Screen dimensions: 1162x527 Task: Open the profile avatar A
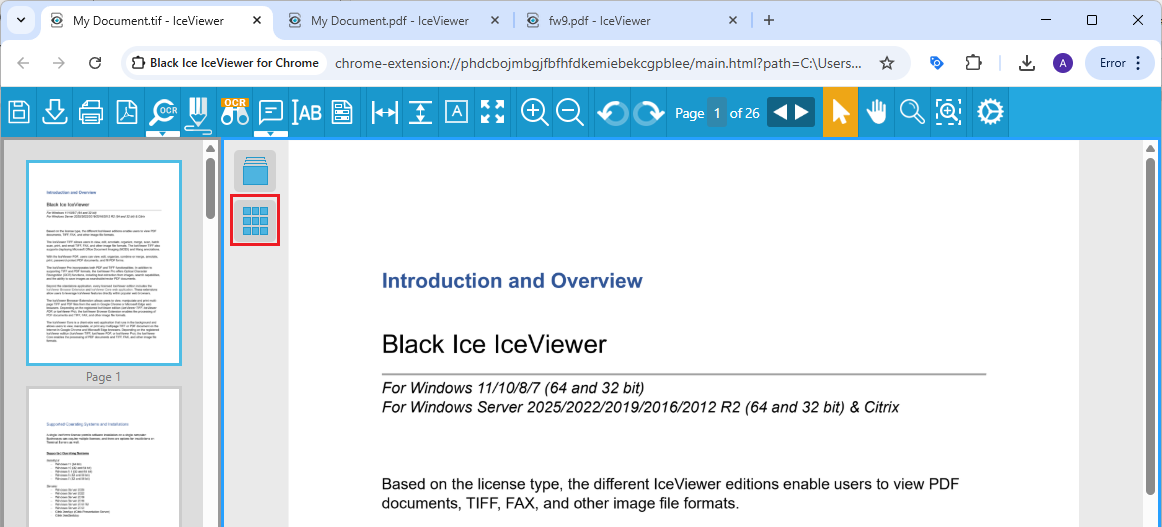[x=1063, y=64]
